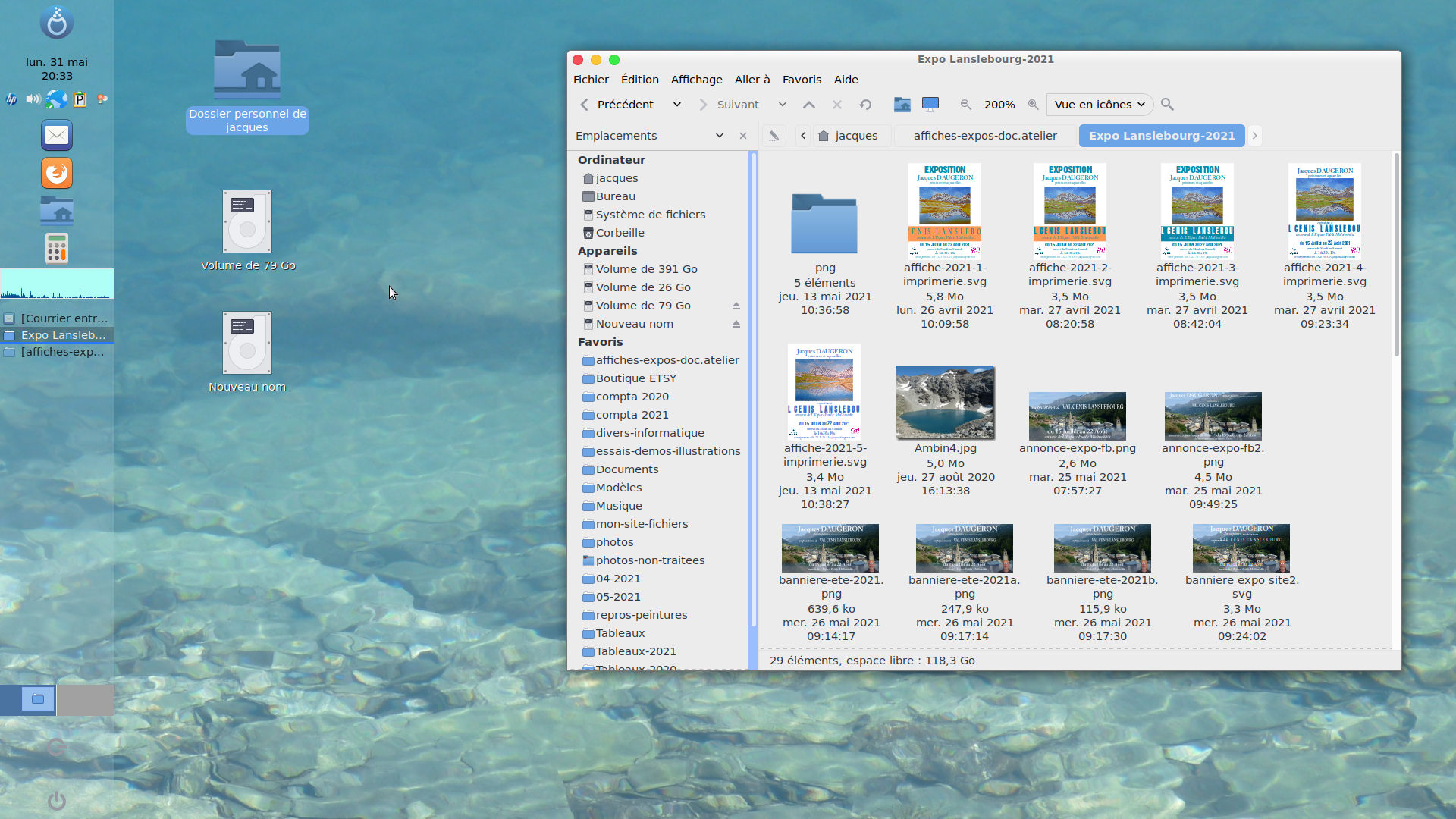This screenshot has width=1456, height=819.
Task: Click the Suivant forward button
Action: pyautogui.click(x=728, y=105)
